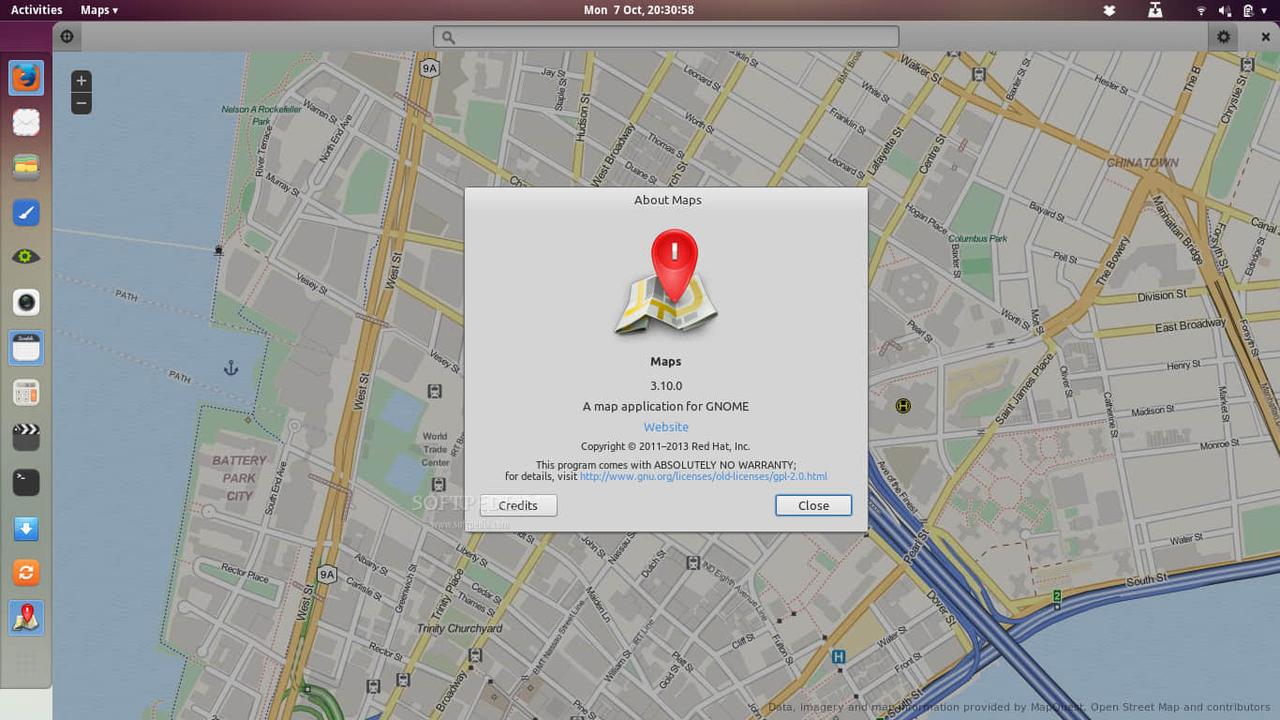
Task: Click inside the map search field
Action: 666,37
